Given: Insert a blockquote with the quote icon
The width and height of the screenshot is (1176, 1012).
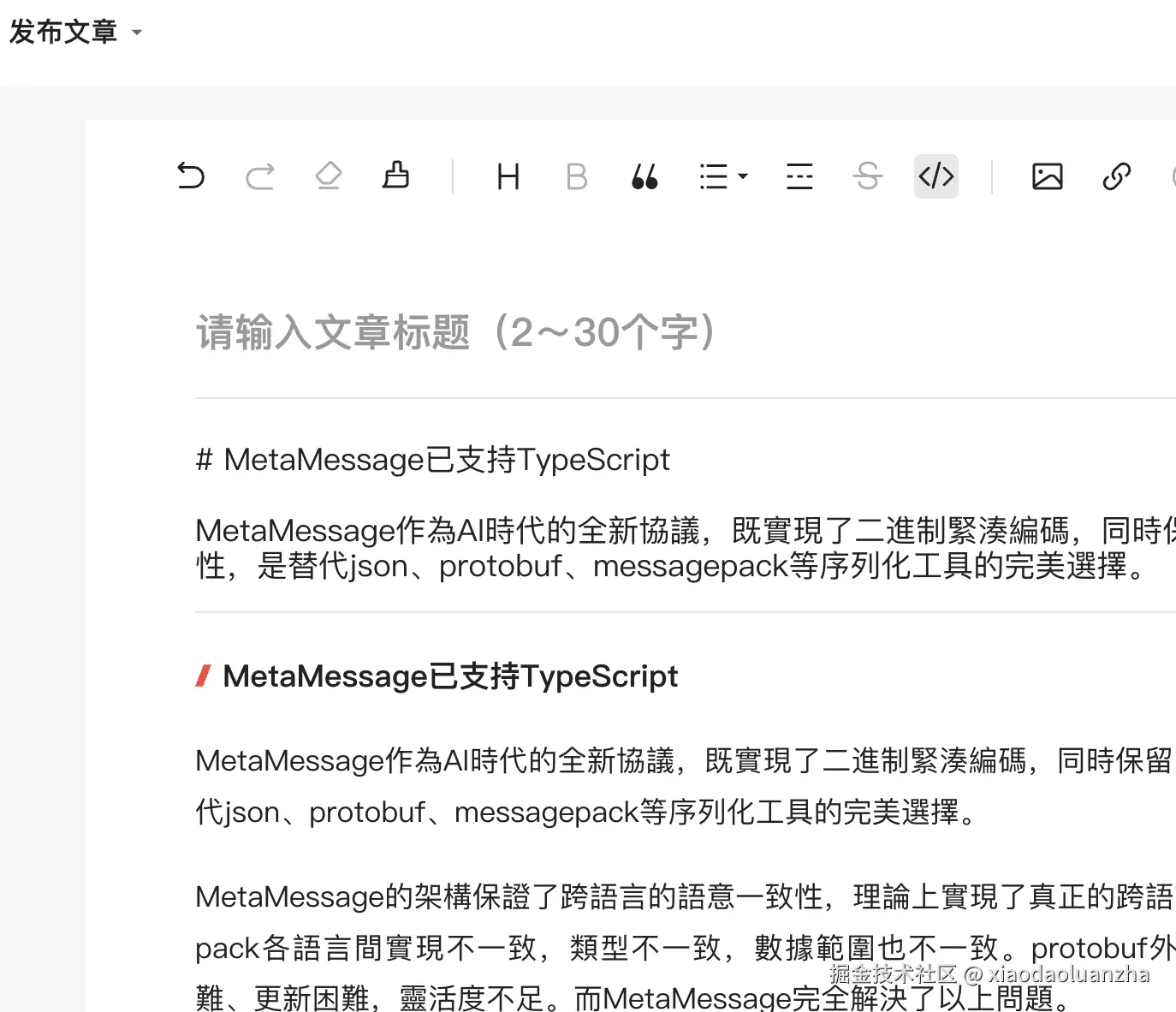Looking at the screenshot, I should pyautogui.click(x=644, y=176).
